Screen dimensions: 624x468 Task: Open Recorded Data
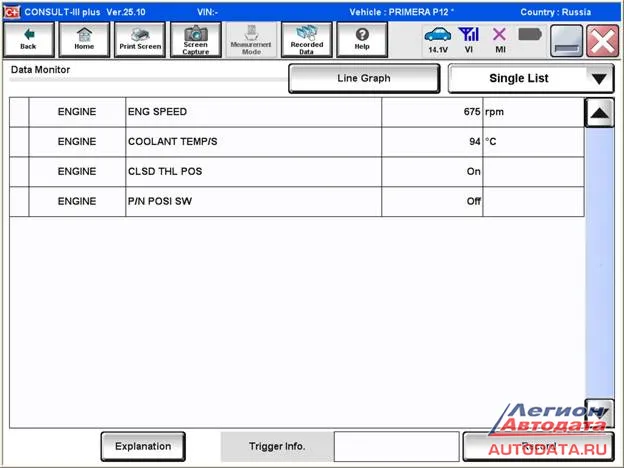coord(306,40)
